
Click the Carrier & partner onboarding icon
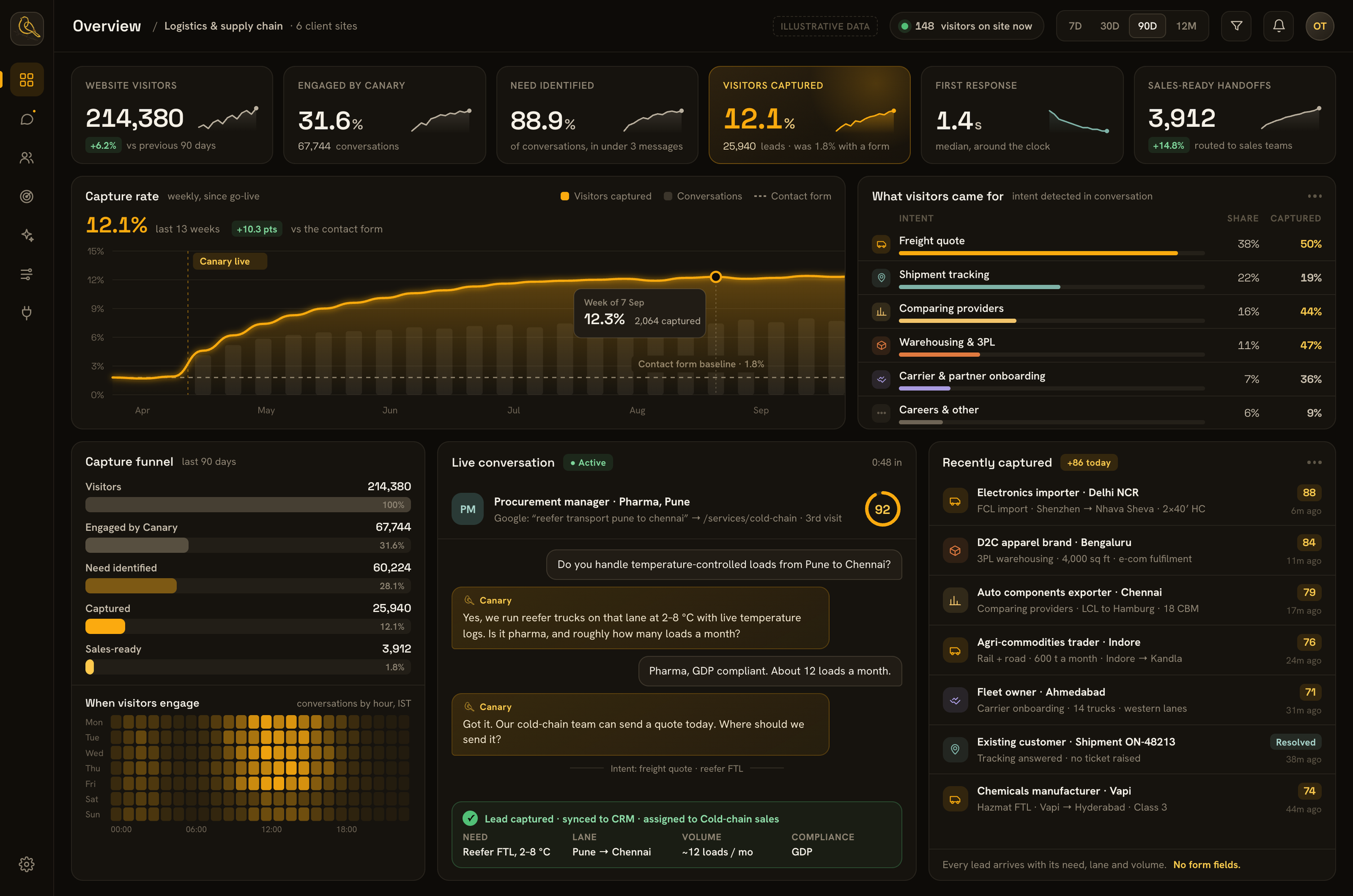pyautogui.click(x=881, y=379)
